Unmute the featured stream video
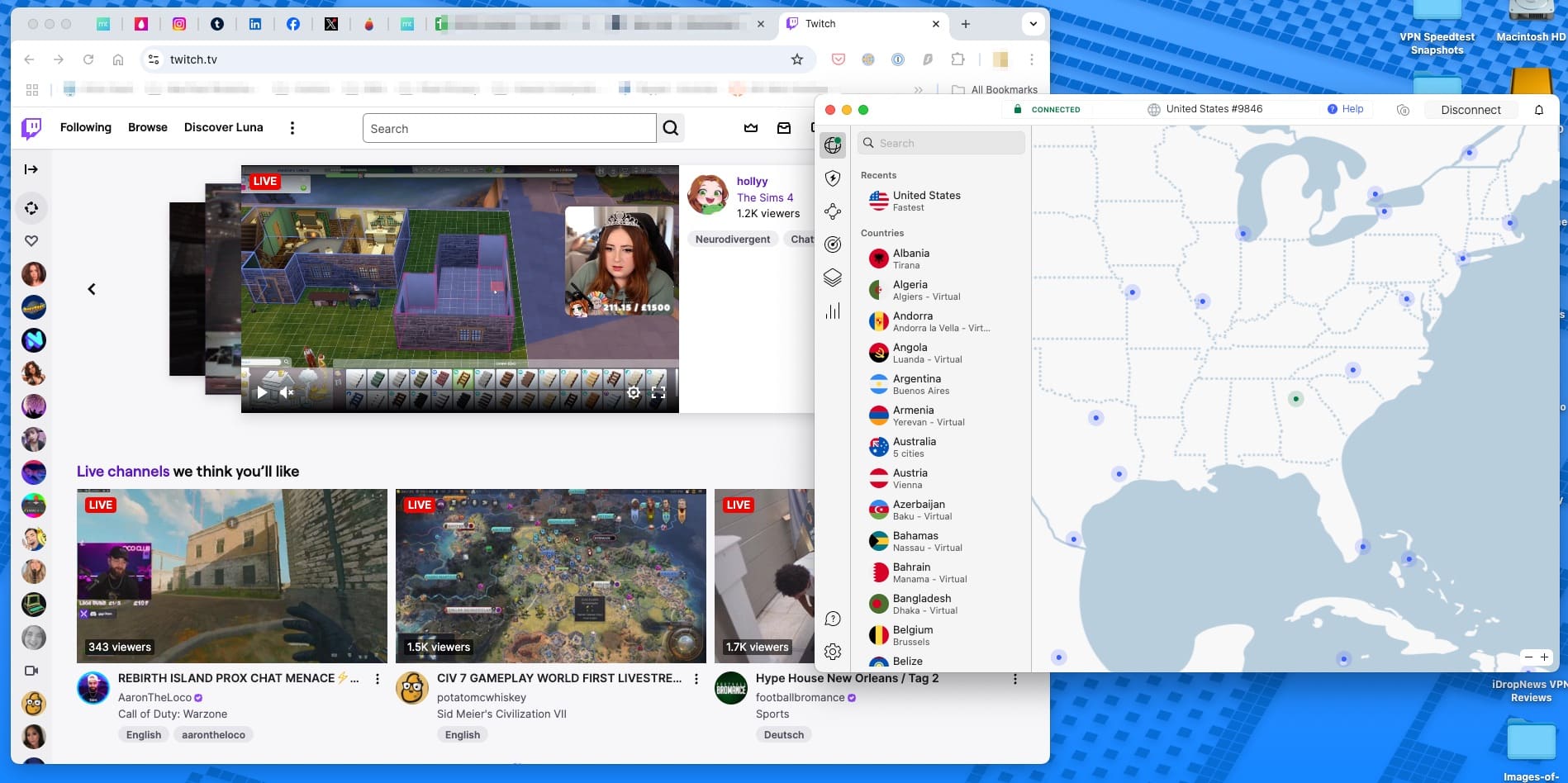This screenshot has height=783, width=1568. [x=287, y=392]
